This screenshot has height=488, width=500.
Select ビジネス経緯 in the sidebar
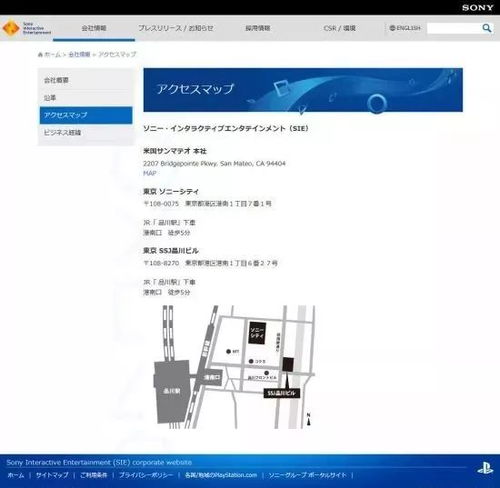(86, 133)
